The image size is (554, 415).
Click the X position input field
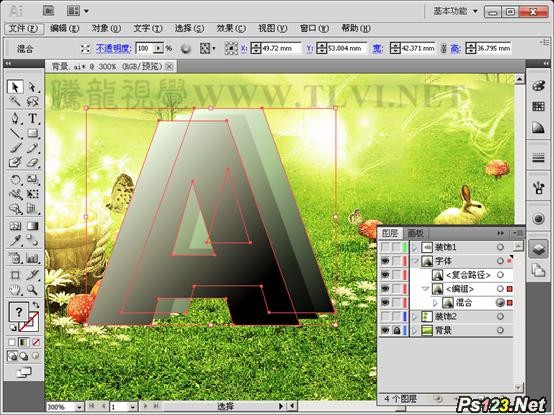pyautogui.click(x=281, y=48)
